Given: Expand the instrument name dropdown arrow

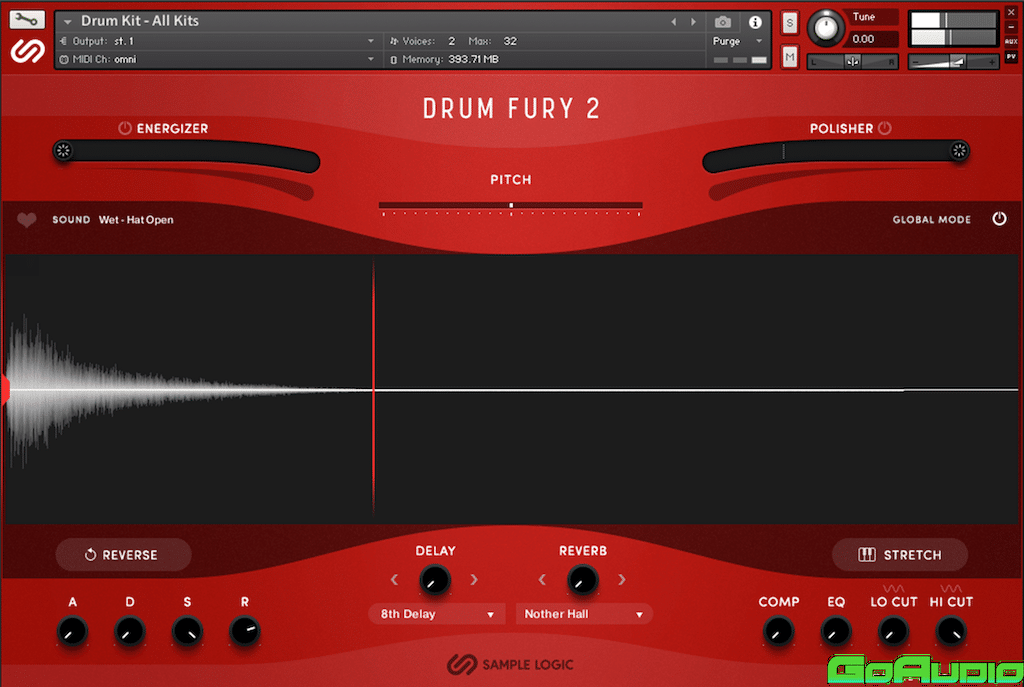Looking at the screenshot, I should 67,22.
